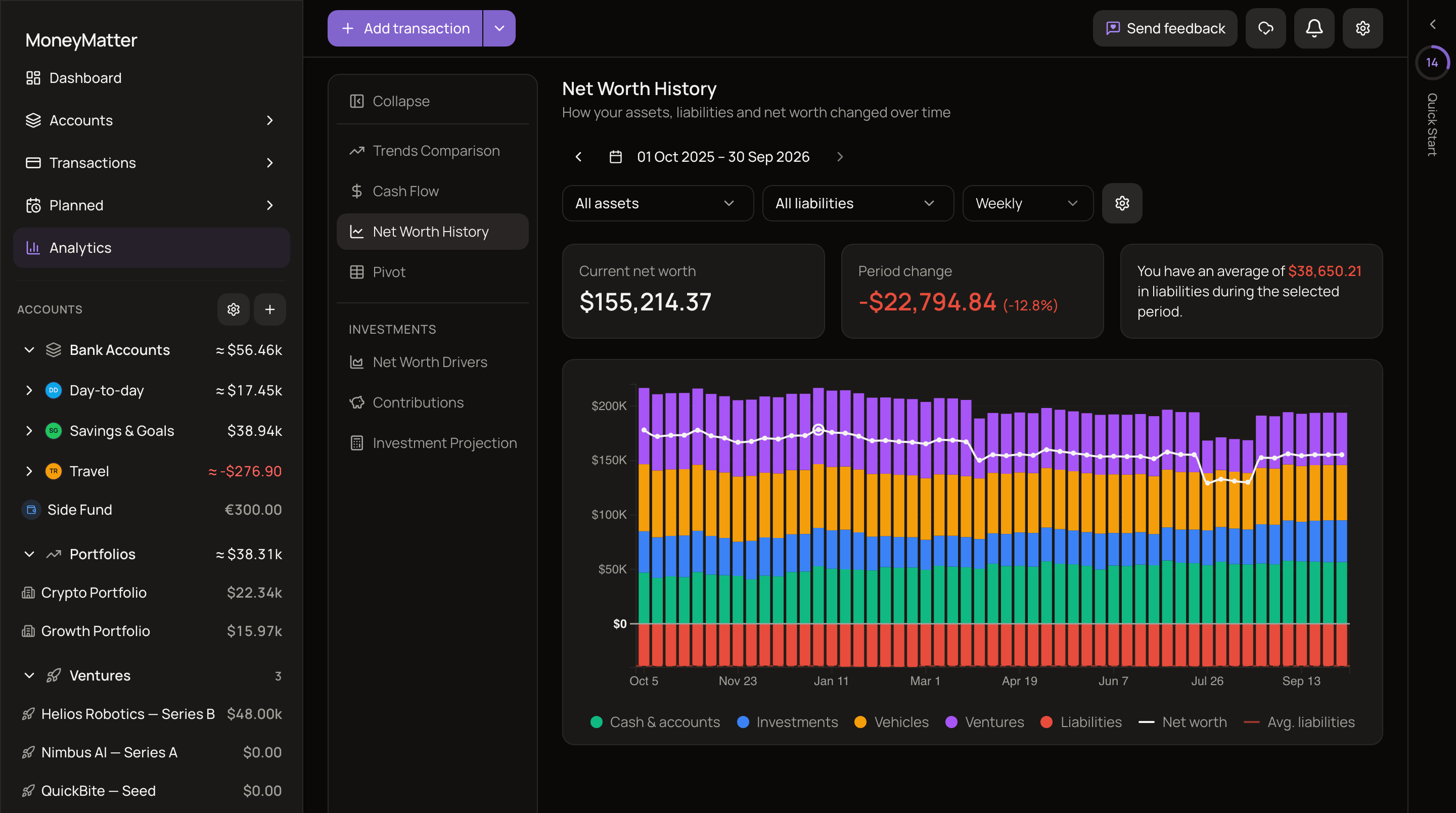The width and height of the screenshot is (1456, 813).
Task: Click the Current net worth card
Action: pyautogui.click(x=693, y=291)
